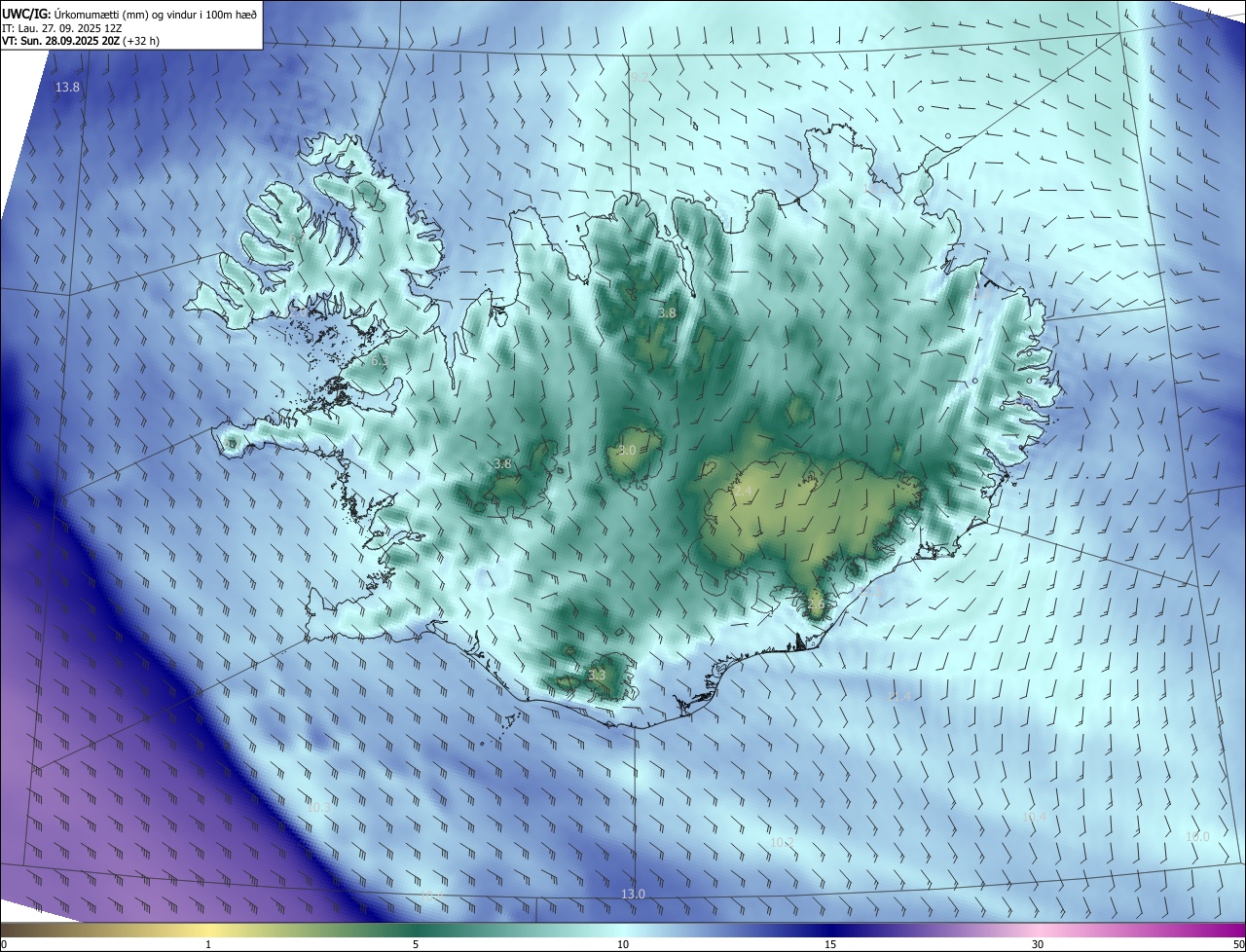
Task: Click the 6.3 value in west Iceland
Action: coord(380,361)
